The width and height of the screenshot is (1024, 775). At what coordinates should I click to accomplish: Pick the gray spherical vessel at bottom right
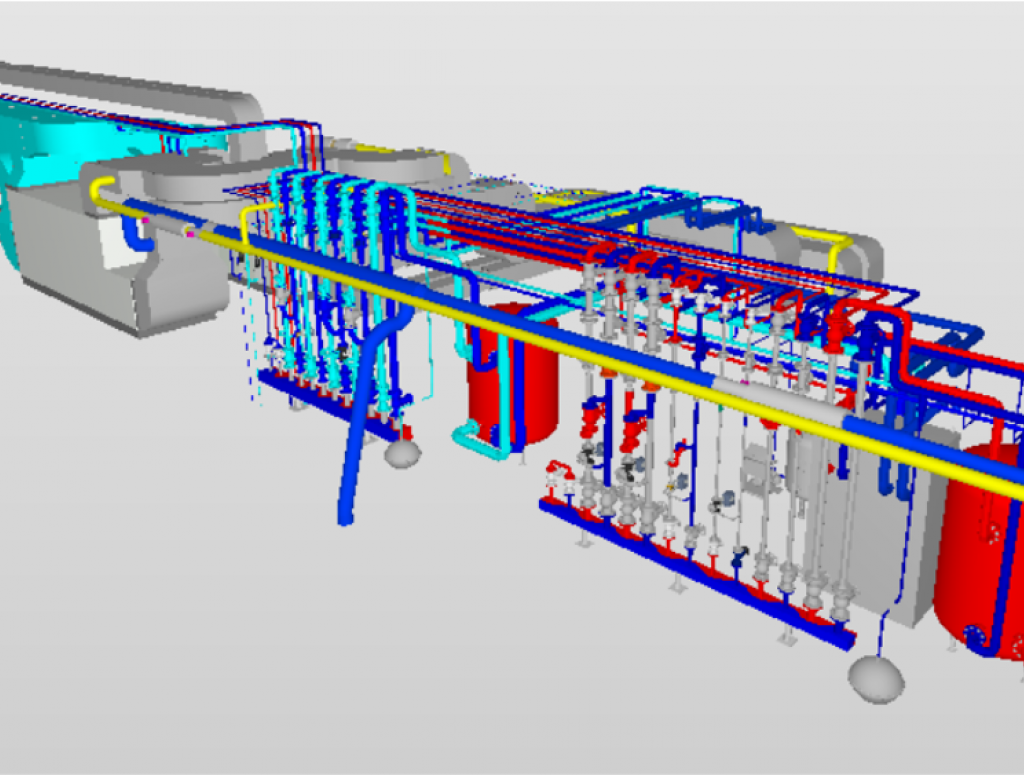click(876, 679)
